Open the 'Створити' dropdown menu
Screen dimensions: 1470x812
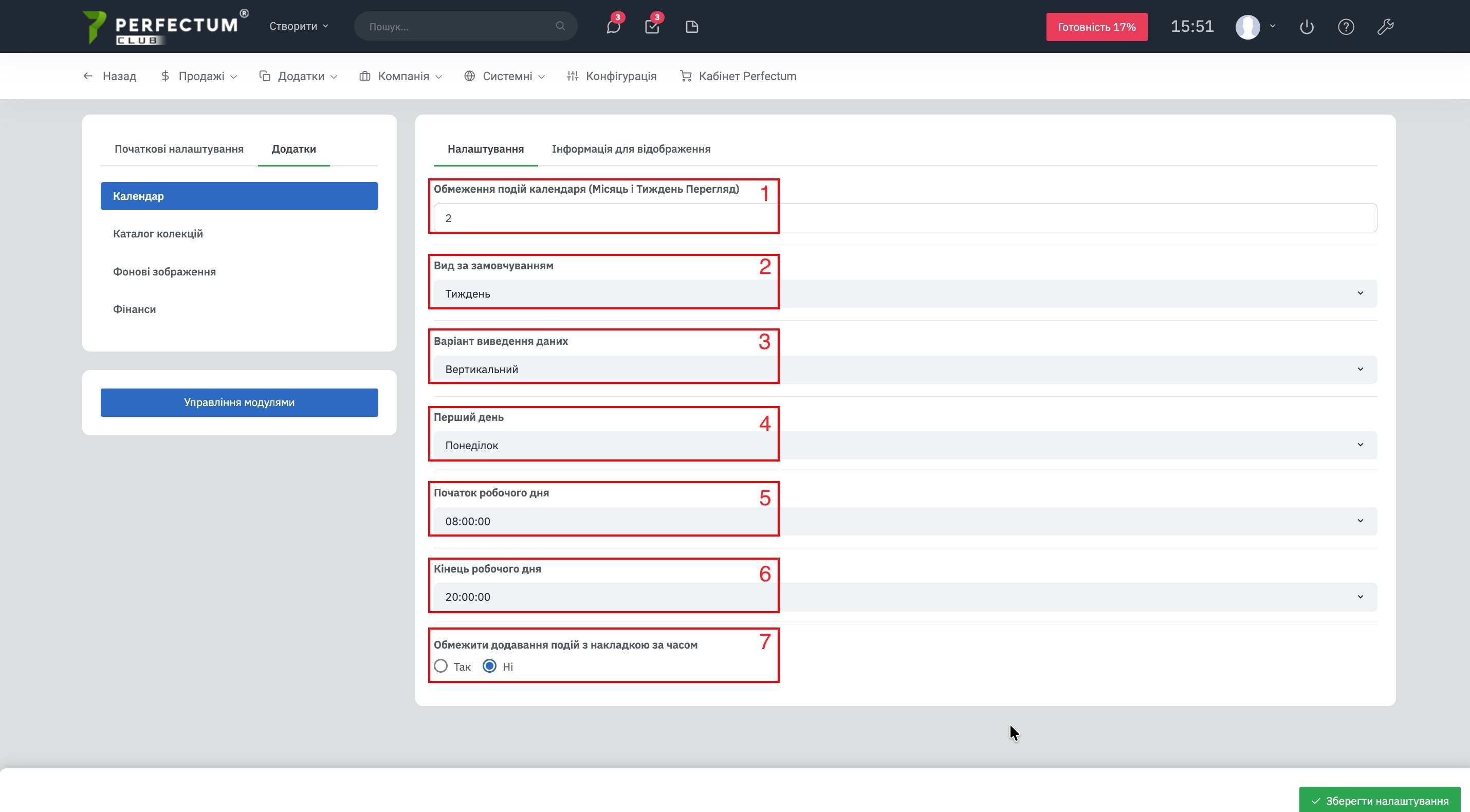pos(299,26)
